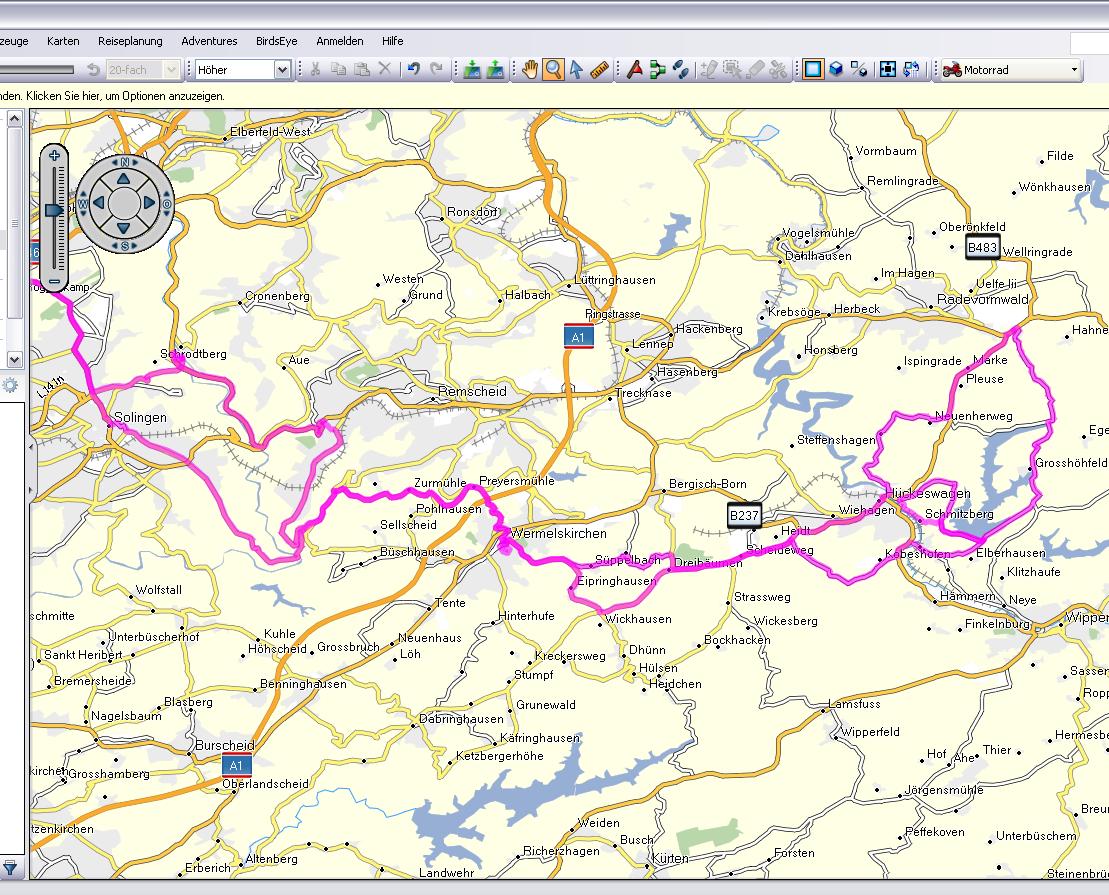Expand the Höher detail level dropdown
This screenshot has width=1109, height=895.
pyautogui.click(x=282, y=70)
